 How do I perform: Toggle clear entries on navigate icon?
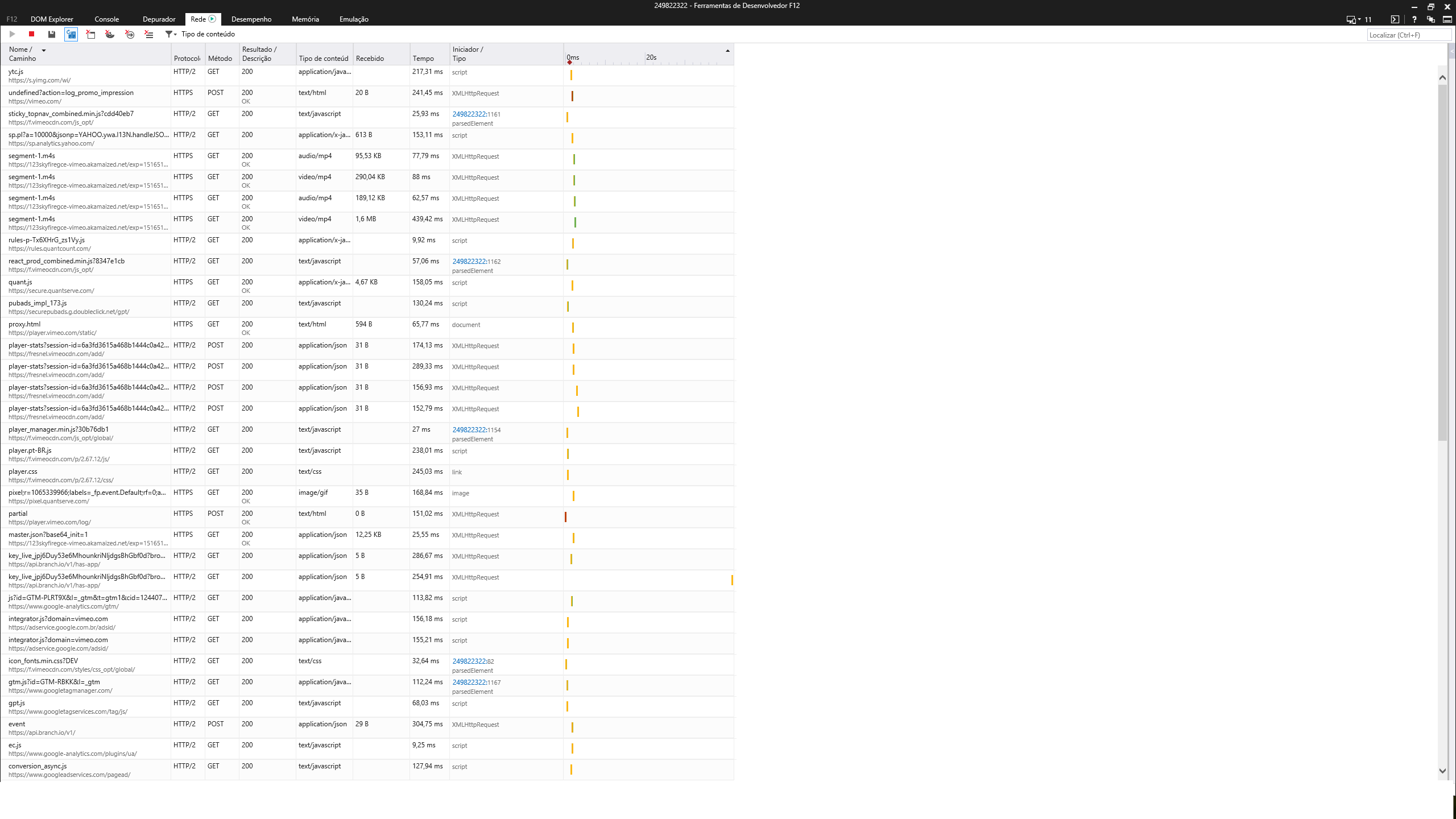pyautogui.click(x=130, y=34)
